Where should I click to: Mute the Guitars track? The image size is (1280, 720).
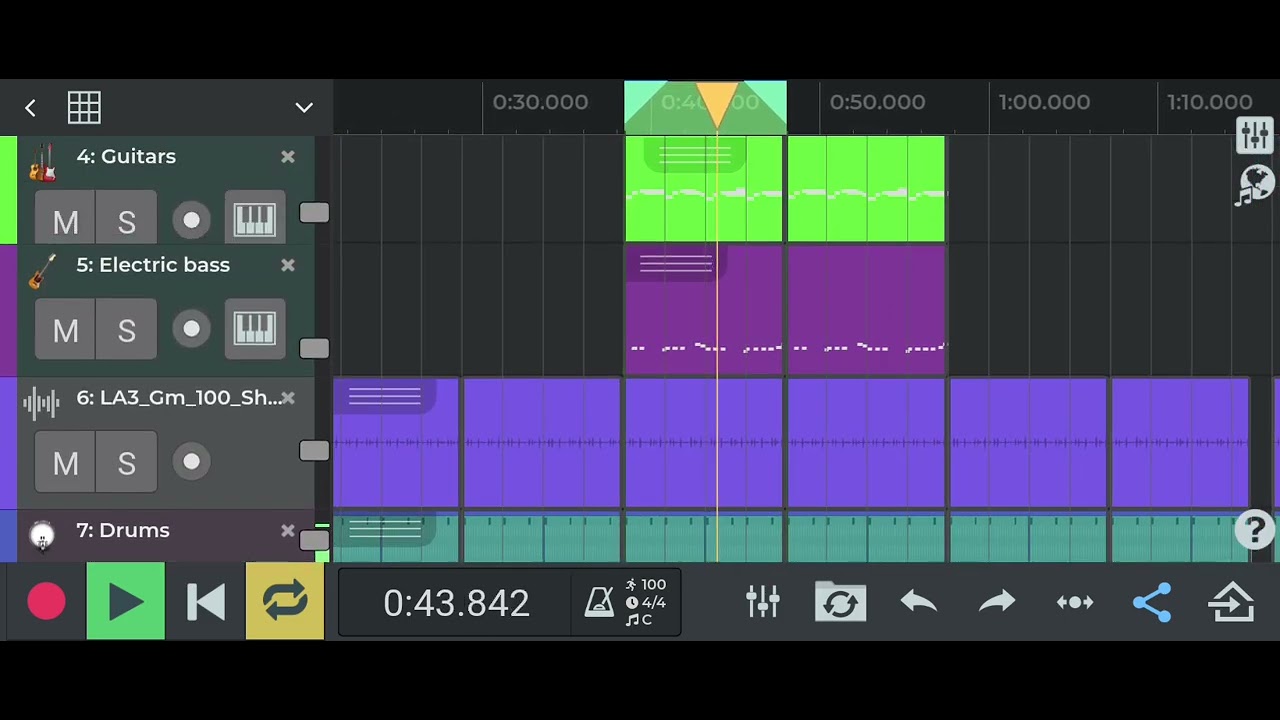point(65,219)
